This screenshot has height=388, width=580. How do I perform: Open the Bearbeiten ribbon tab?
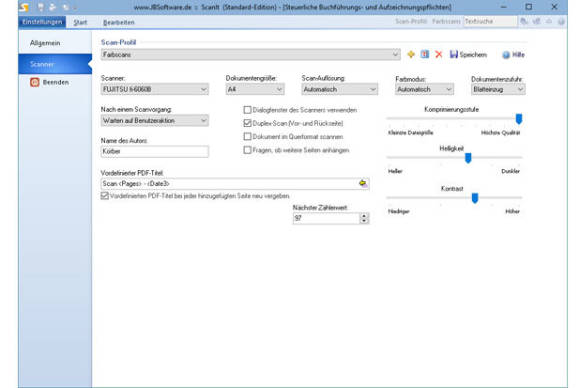pyautogui.click(x=119, y=22)
